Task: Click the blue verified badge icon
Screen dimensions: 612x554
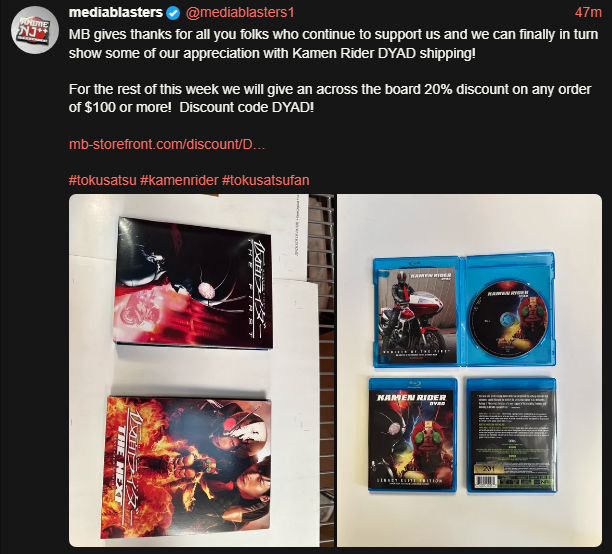Action: 173,13
